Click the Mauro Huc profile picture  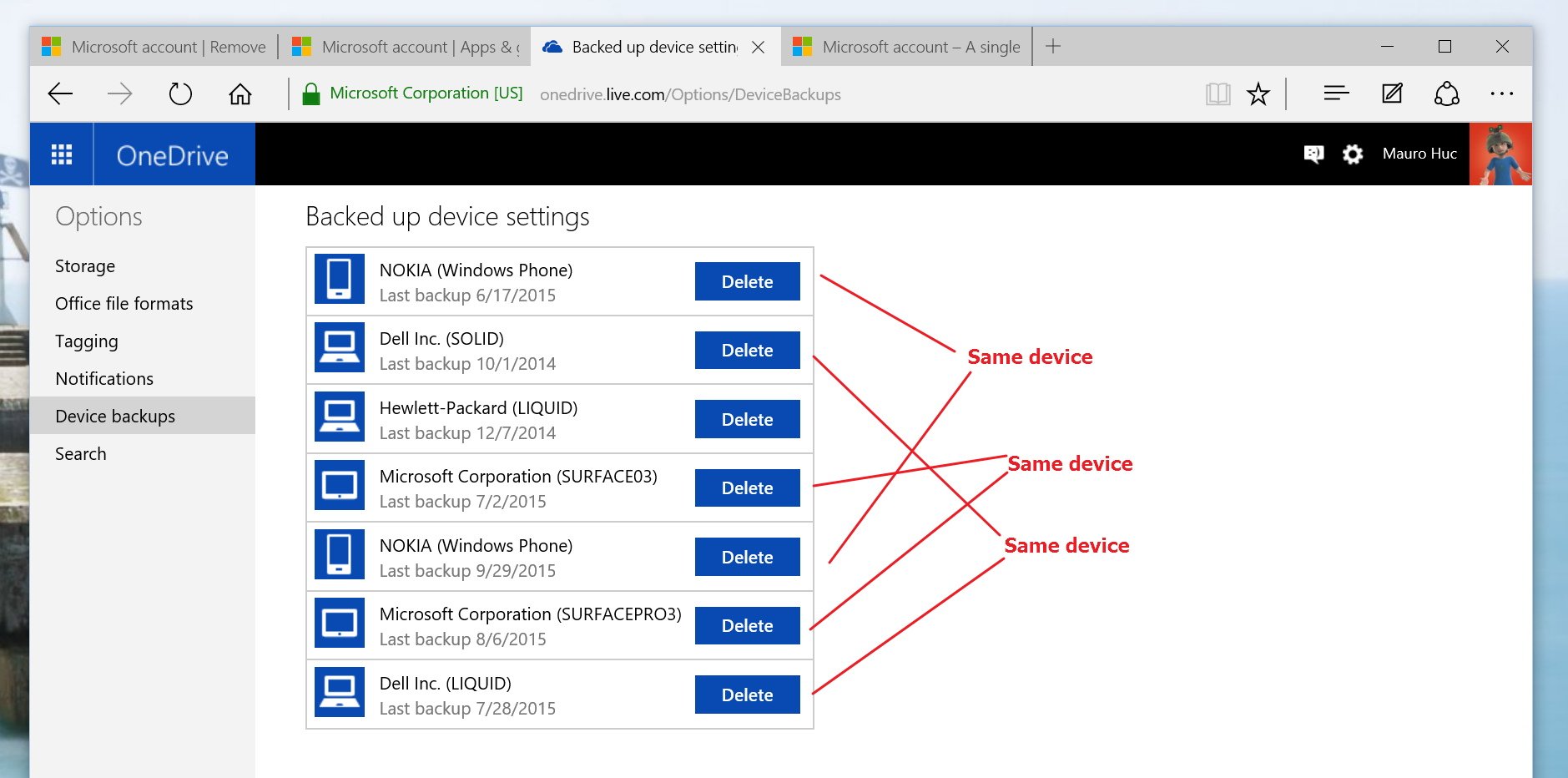tap(1500, 154)
